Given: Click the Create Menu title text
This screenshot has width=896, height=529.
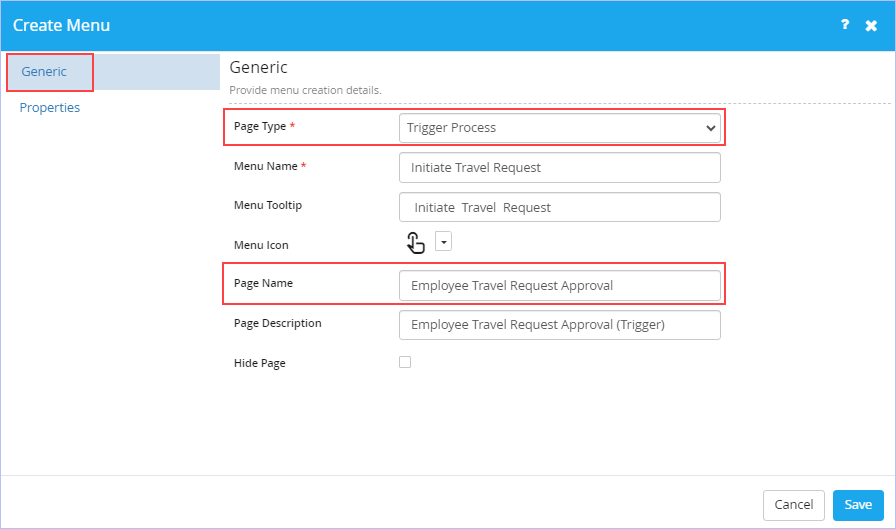Looking at the screenshot, I should pos(61,25).
